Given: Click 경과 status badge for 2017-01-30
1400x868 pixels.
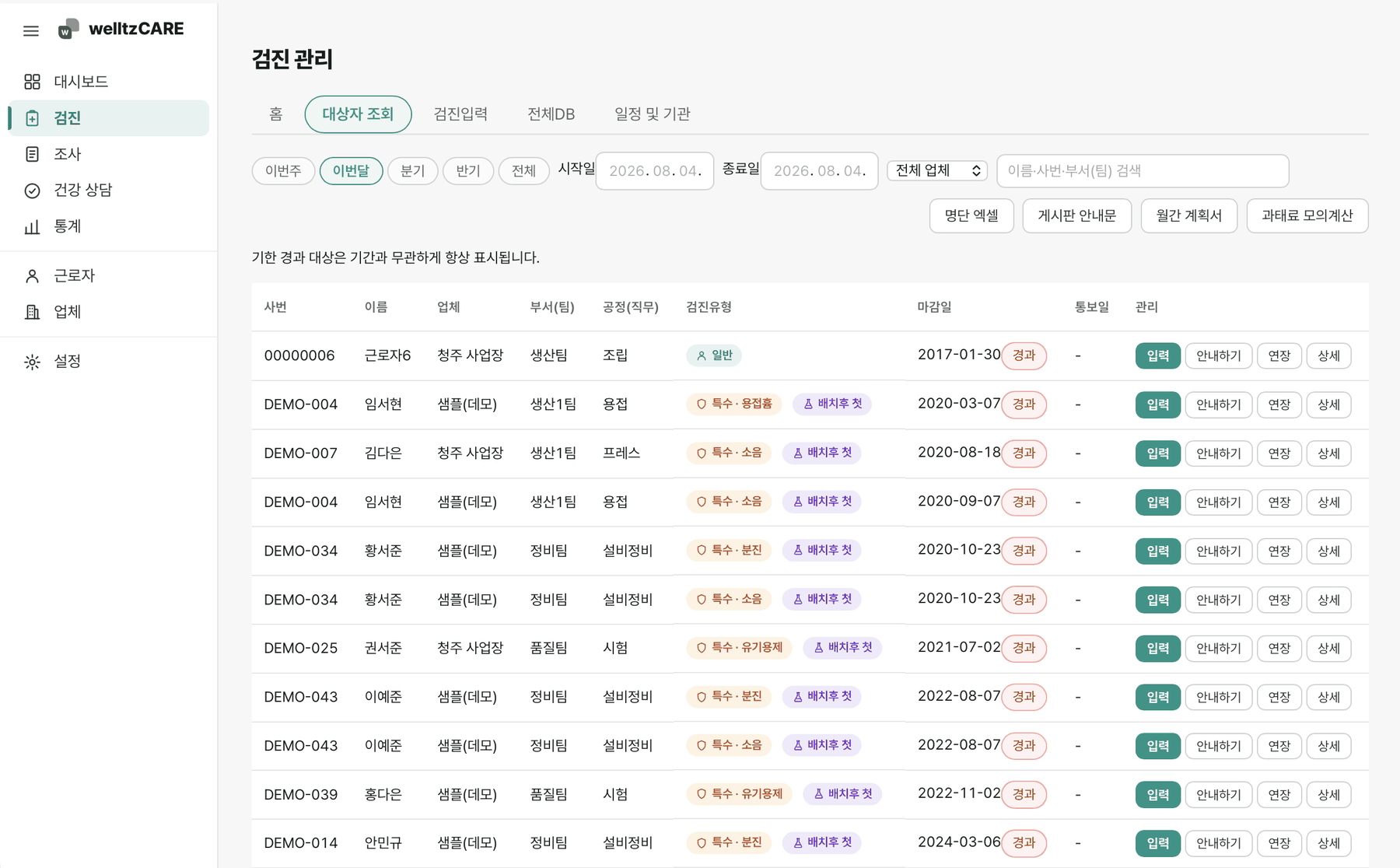Looking at the screenshot, I should pyautogui.click(x=1024, y=355).
